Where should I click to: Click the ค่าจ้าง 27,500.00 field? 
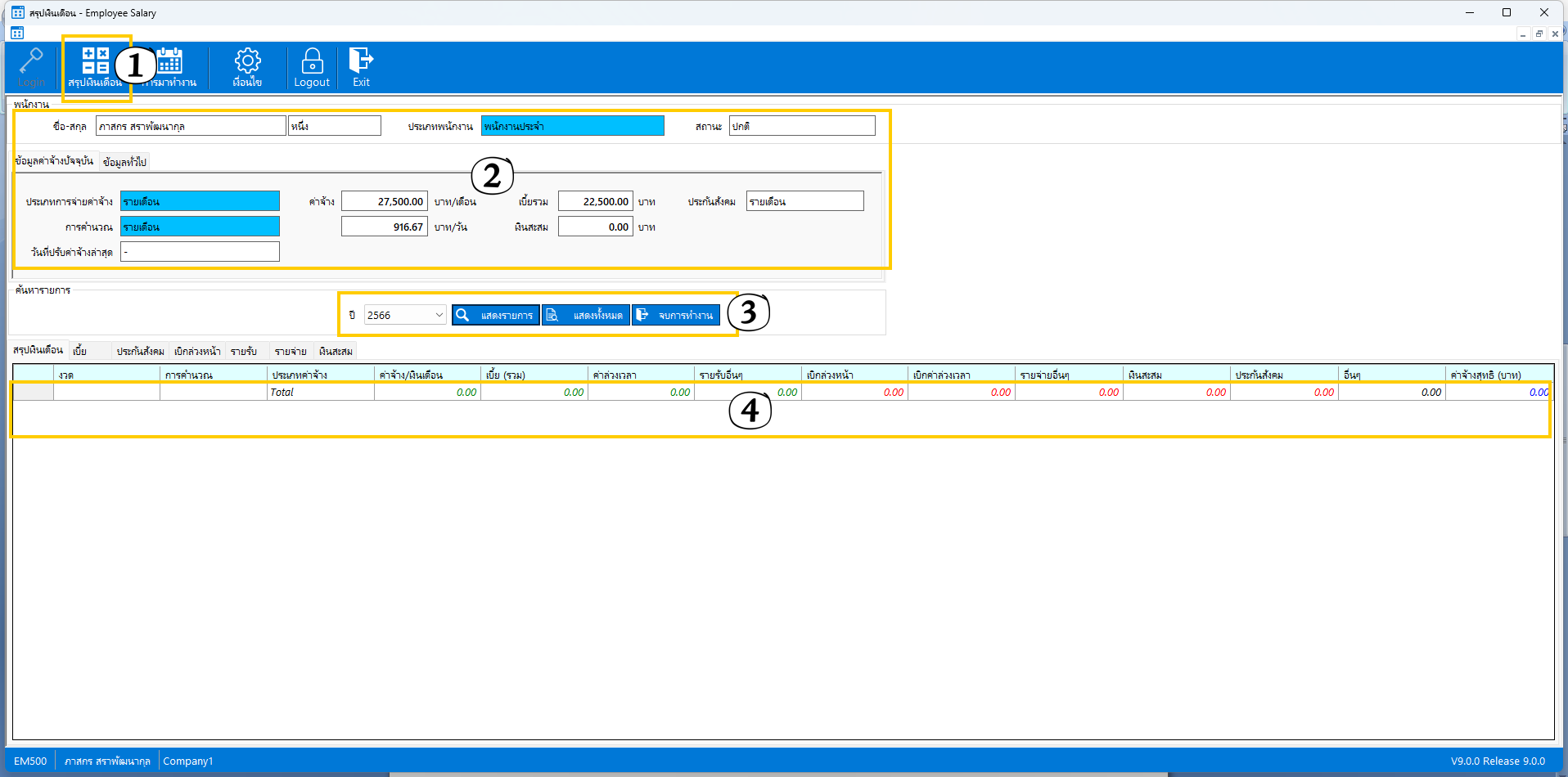(x=385, y=201)
